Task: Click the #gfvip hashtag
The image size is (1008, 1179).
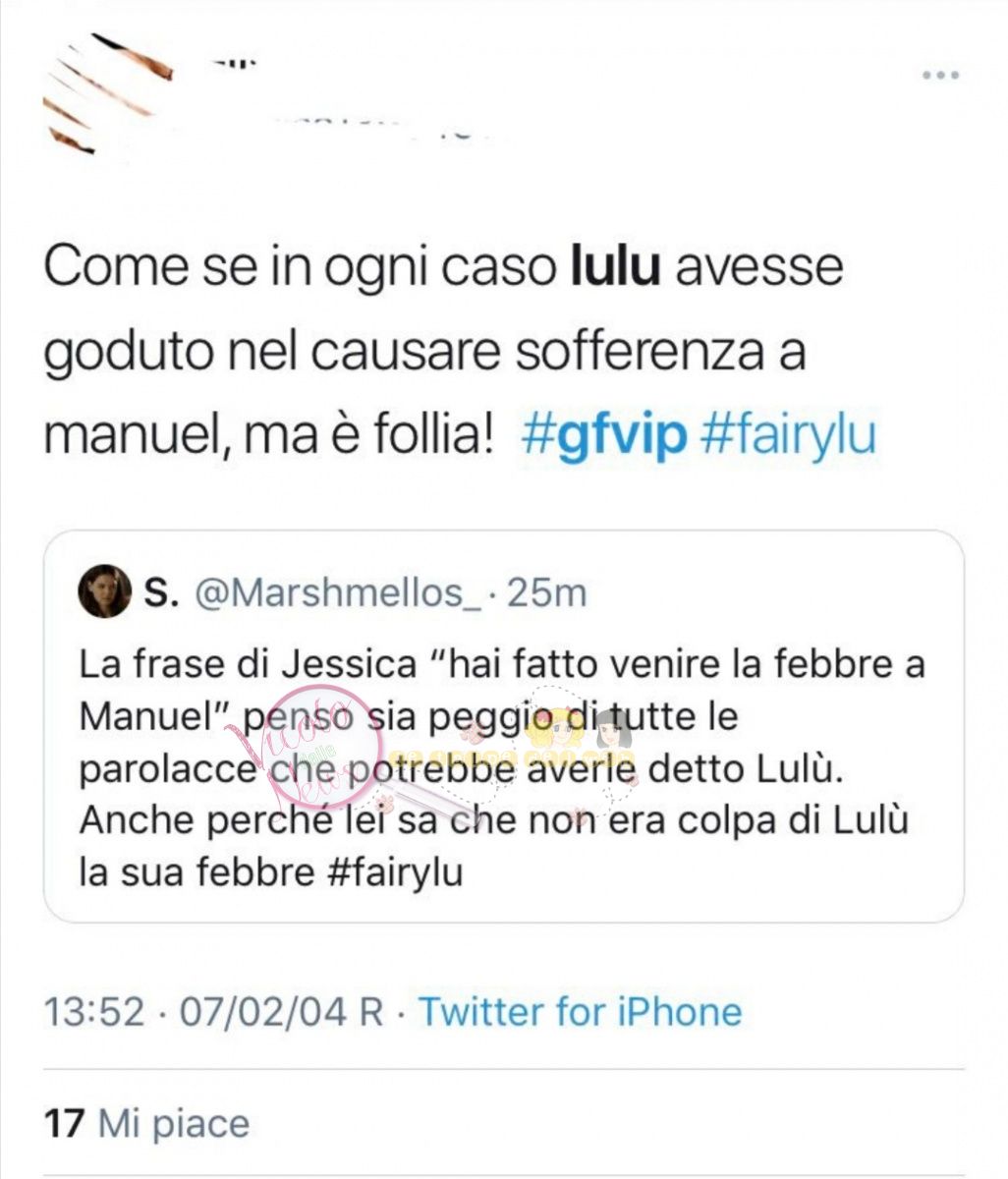Action: (x=603, y=434)
